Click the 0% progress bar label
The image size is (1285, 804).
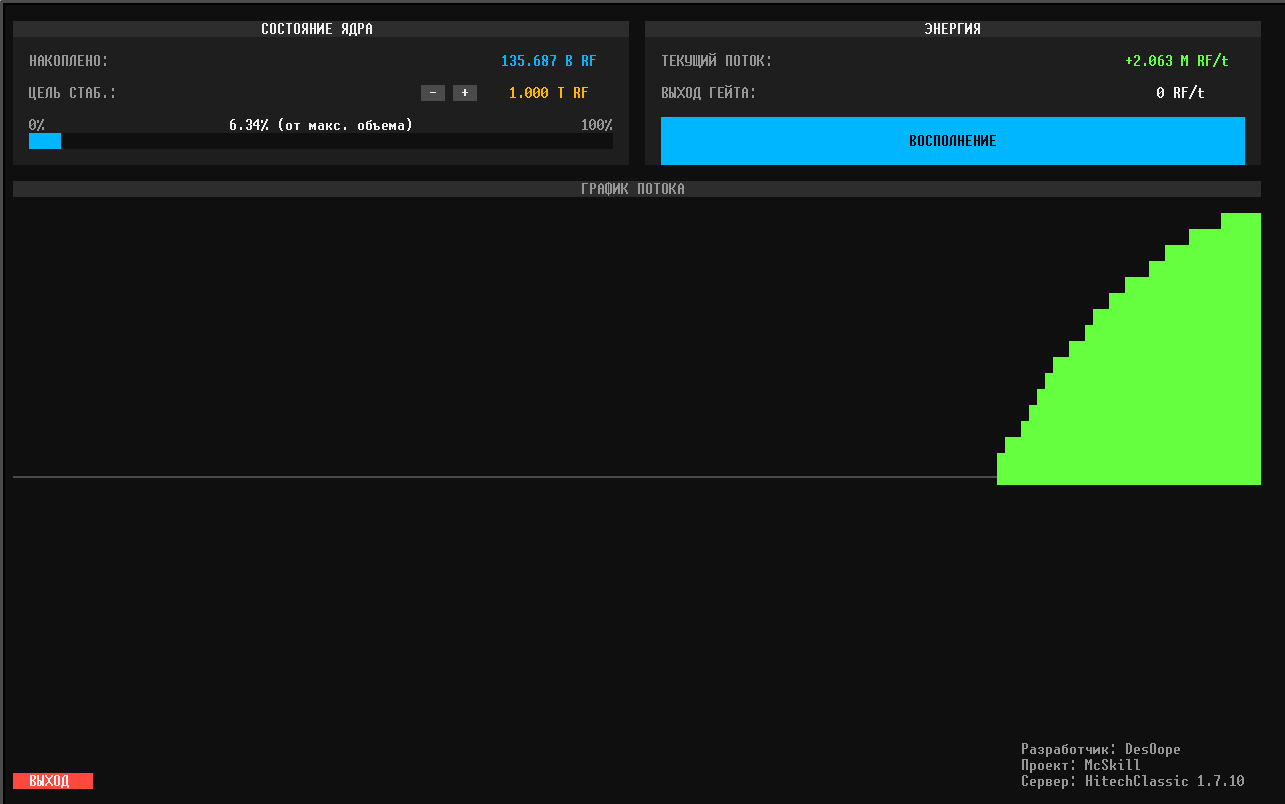tap(37, 125)
